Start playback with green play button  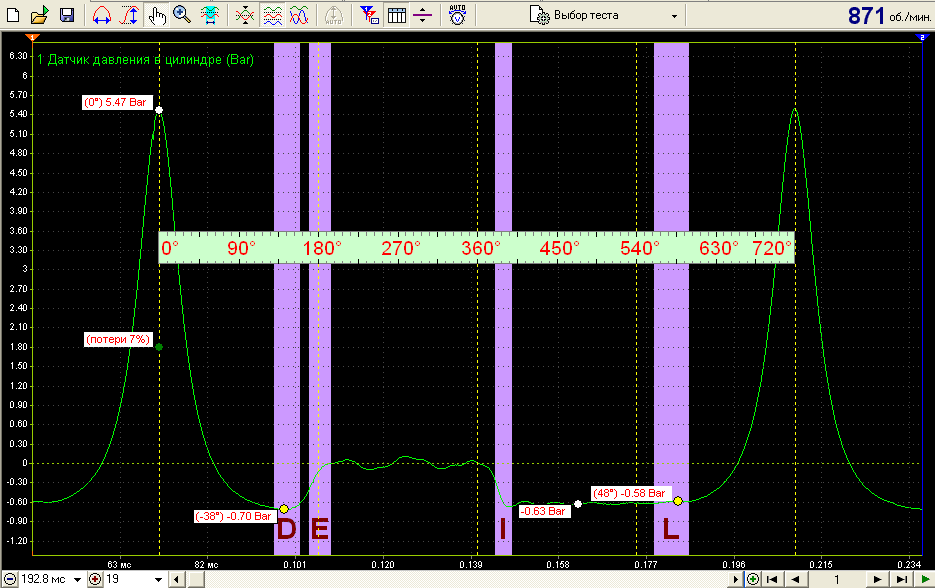click(x=925, y=580)
